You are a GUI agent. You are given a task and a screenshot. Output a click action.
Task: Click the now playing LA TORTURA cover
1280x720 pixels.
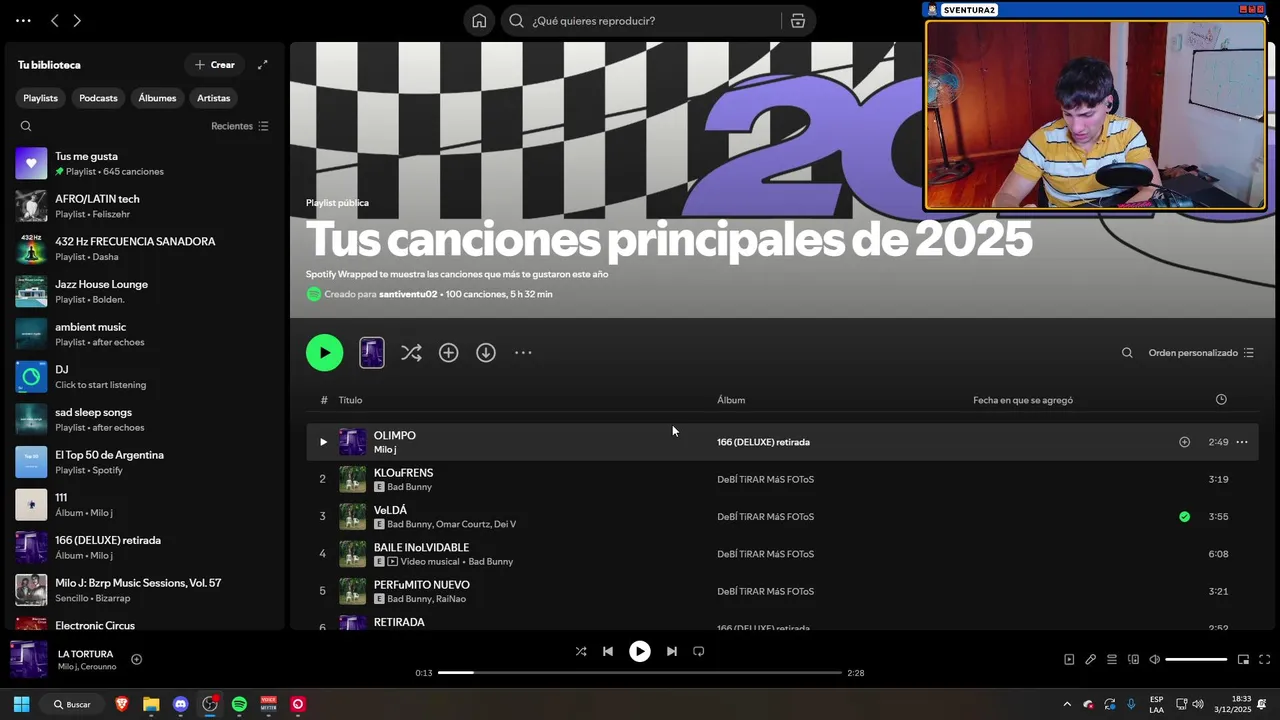point(29,660)
